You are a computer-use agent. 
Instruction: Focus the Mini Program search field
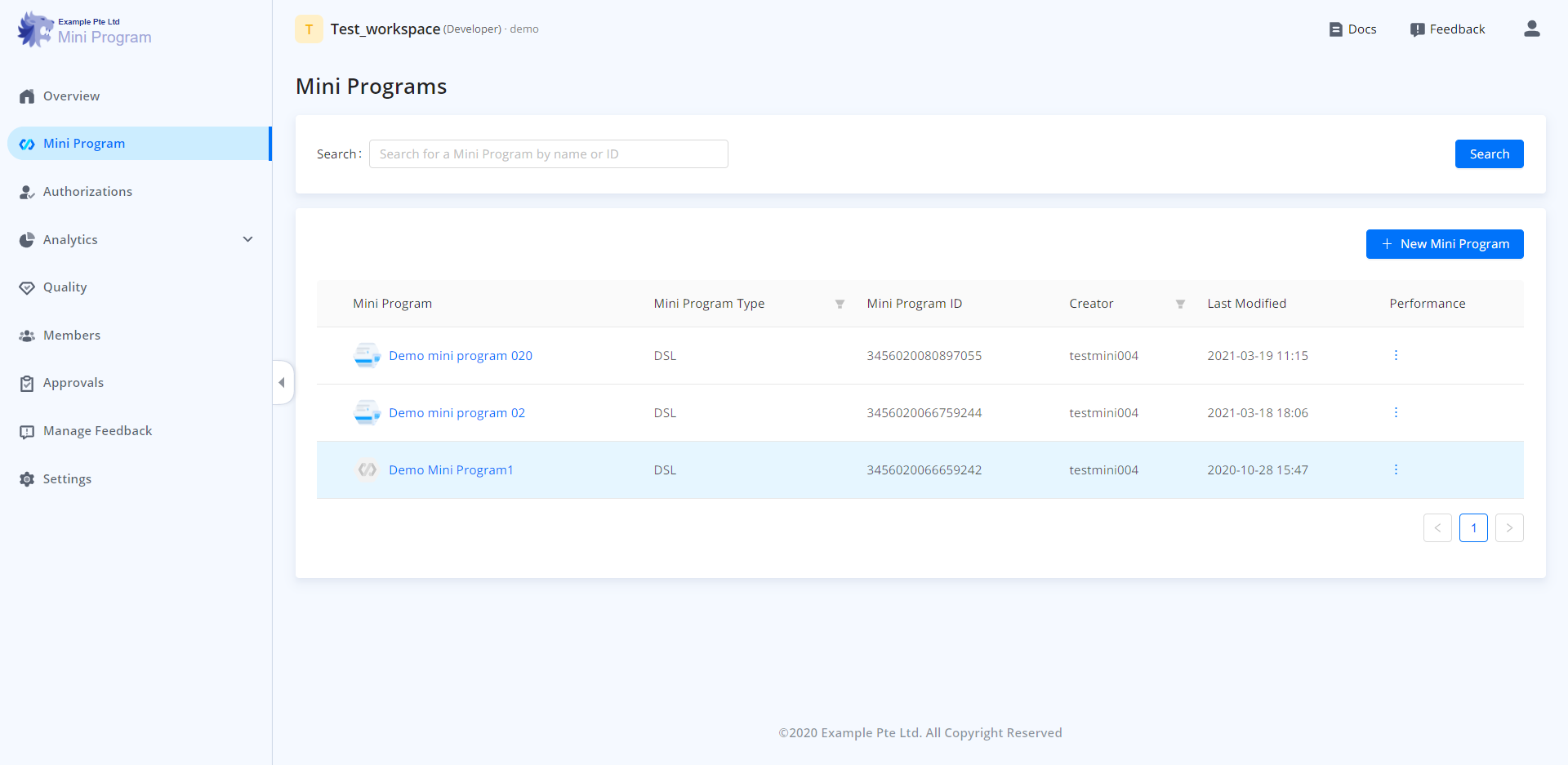tap(548, 154)
